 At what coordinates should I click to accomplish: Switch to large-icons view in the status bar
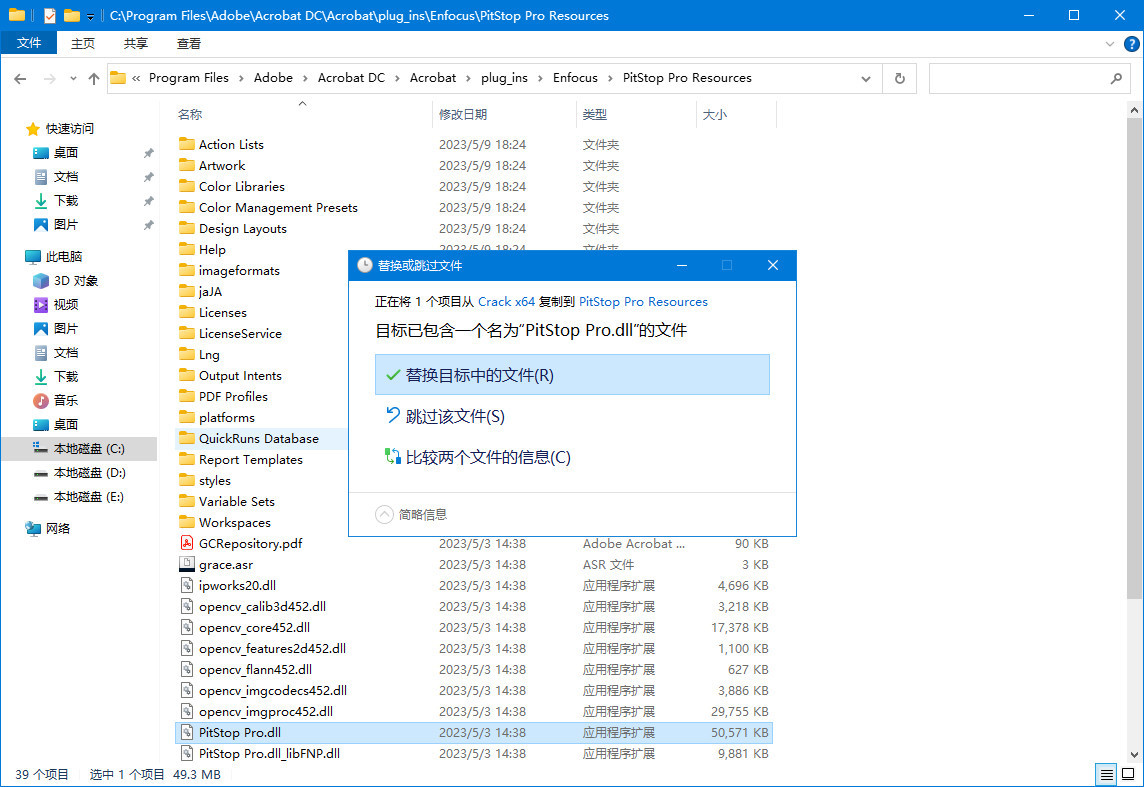(x=1129, y=775)
